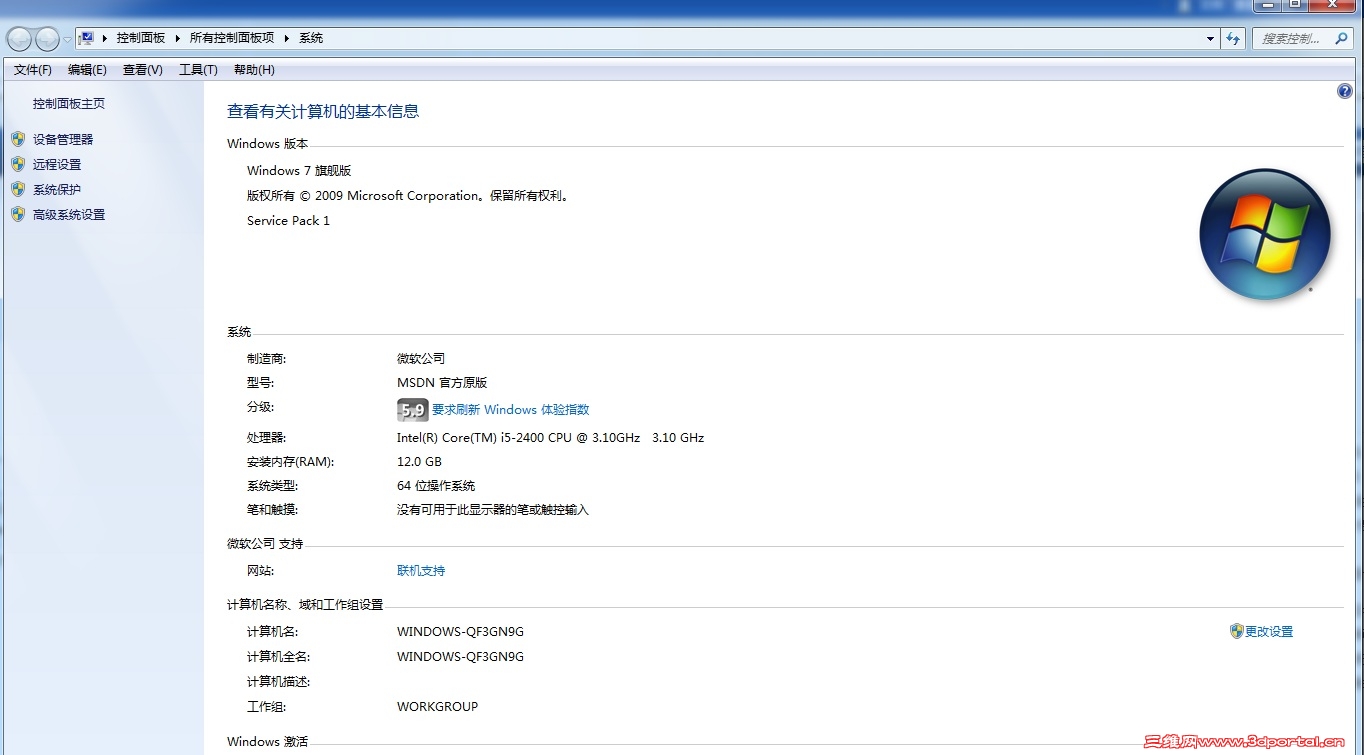Click the shield icon beside 系统保护
1364x755 pixels.
coord(18,189)
